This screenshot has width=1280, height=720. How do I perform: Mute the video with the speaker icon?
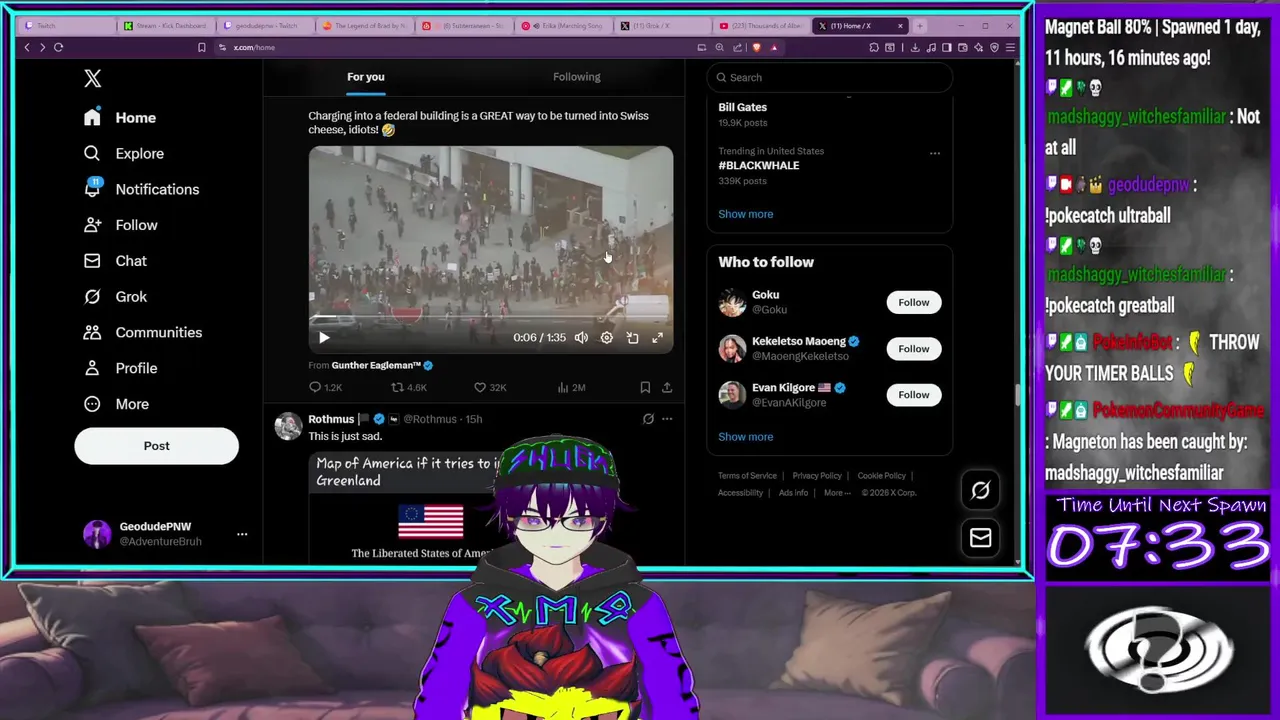[581, 338]
